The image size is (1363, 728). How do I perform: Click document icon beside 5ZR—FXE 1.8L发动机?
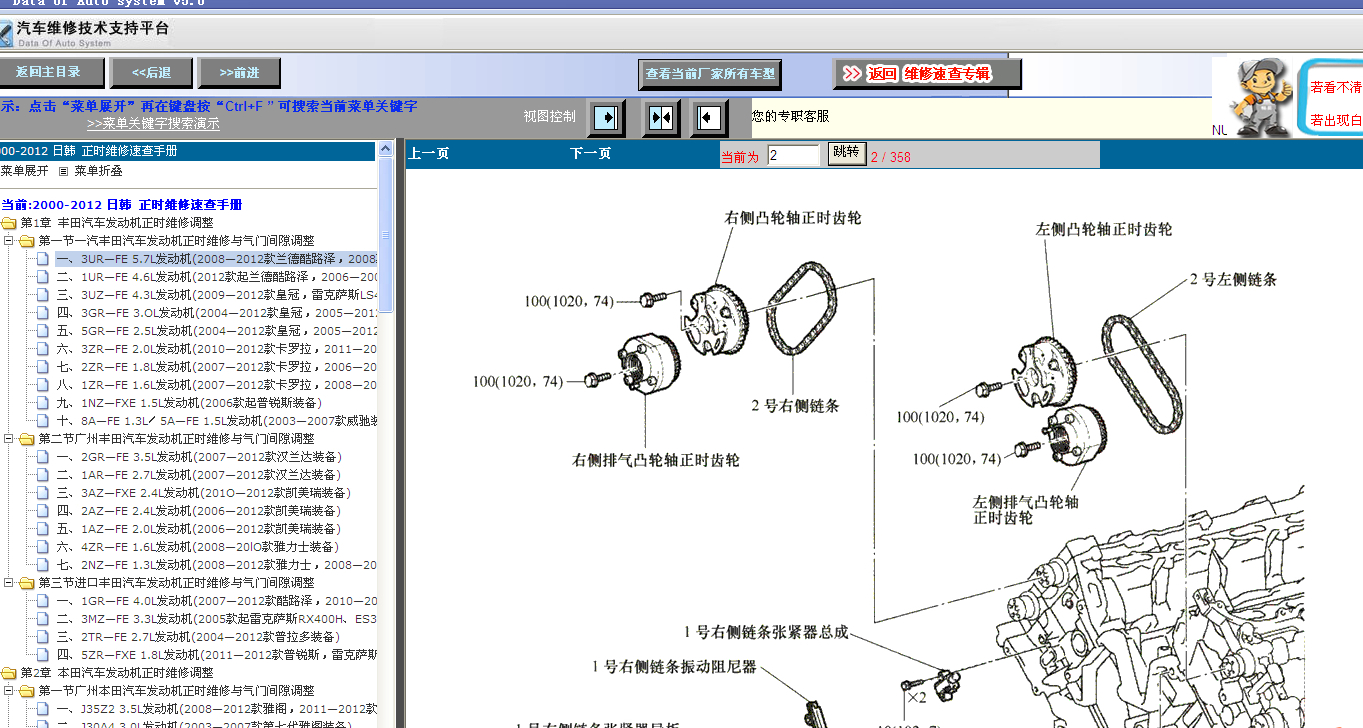[x=43, y=655]
